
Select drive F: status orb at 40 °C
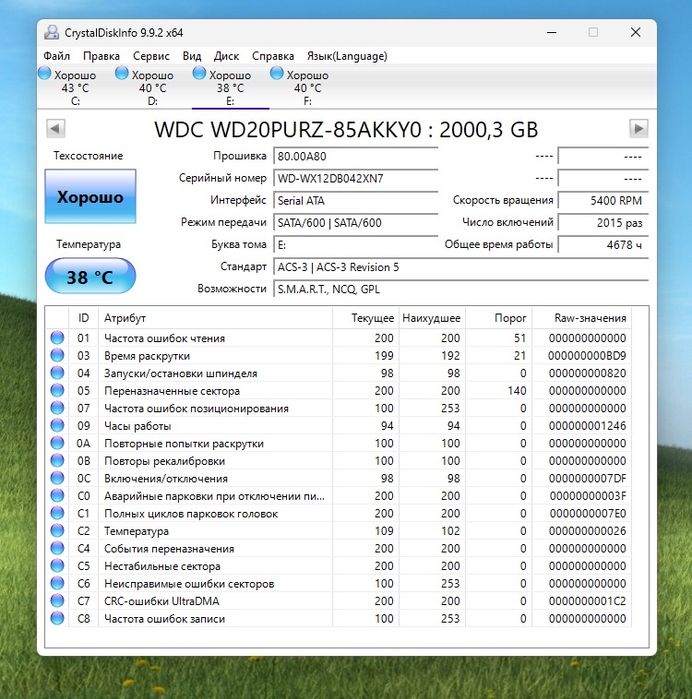(277, 73)
